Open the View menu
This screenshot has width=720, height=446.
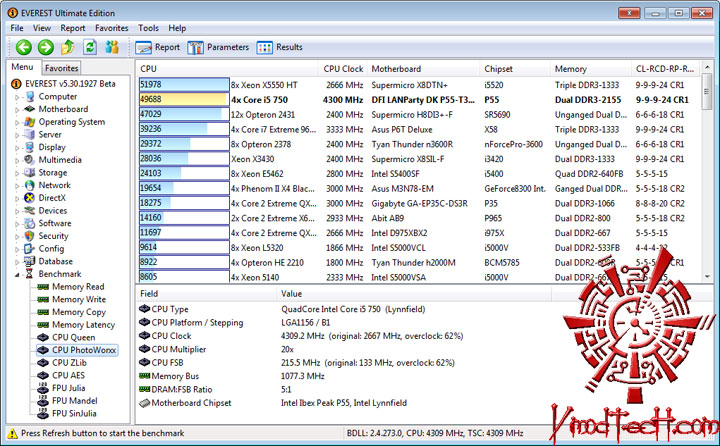42,28
